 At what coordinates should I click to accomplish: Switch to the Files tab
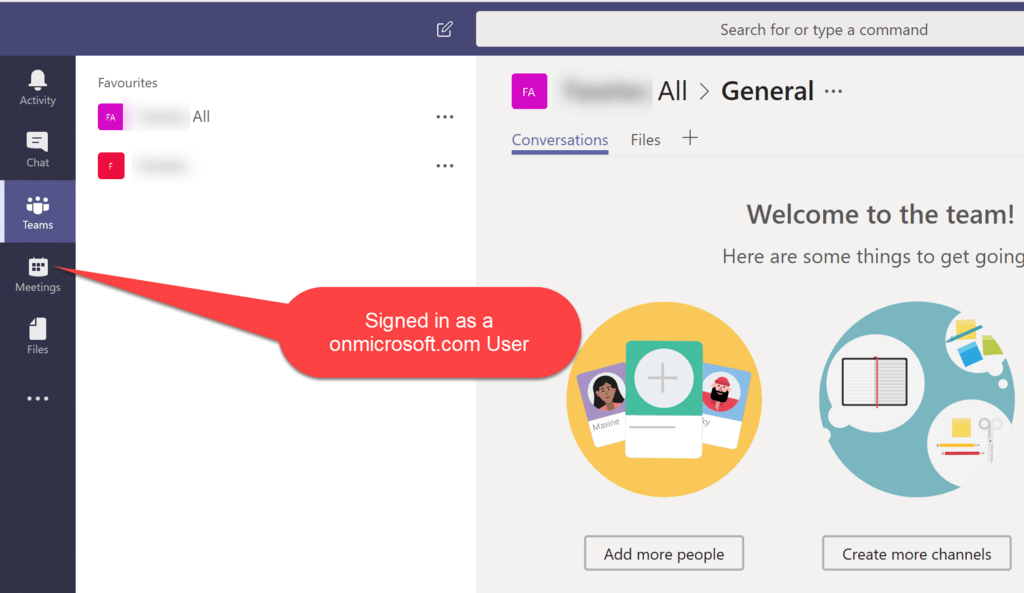coord(645,140)
